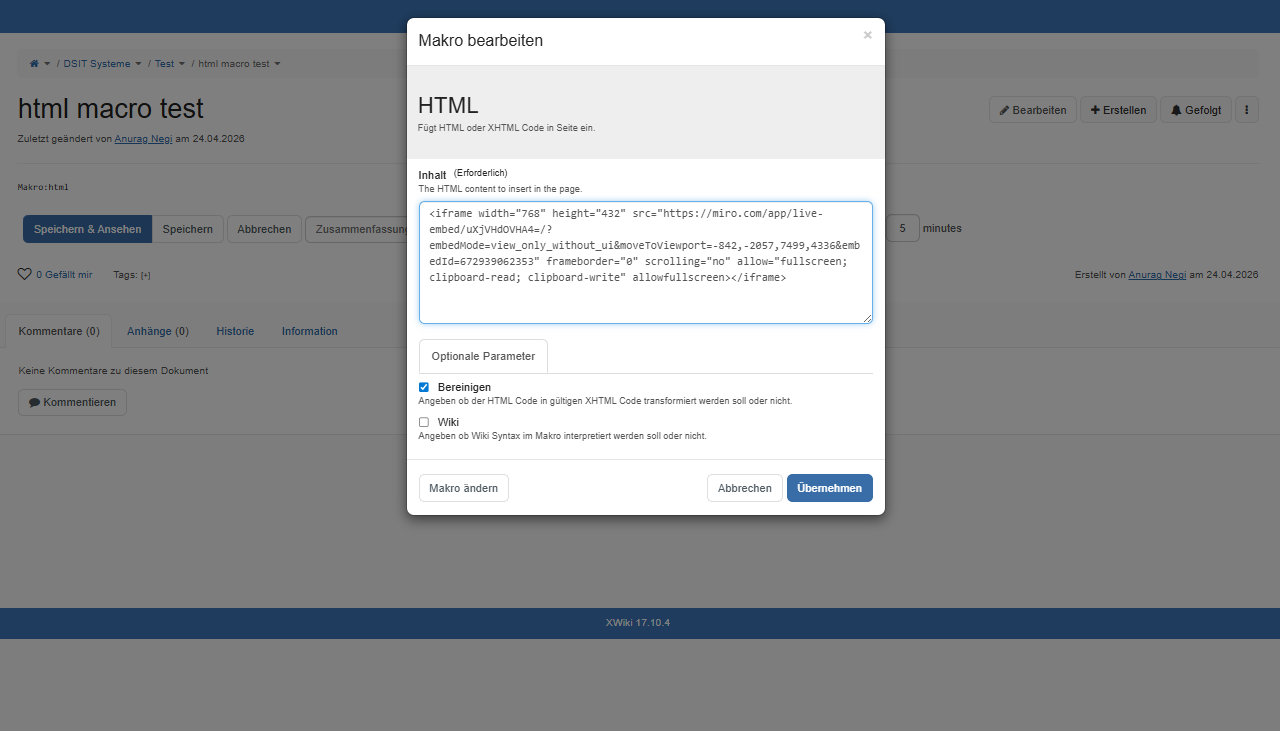Enable the Wiki checkbox
Viewport: 1280px width, 731px height.
click(424, 422)
